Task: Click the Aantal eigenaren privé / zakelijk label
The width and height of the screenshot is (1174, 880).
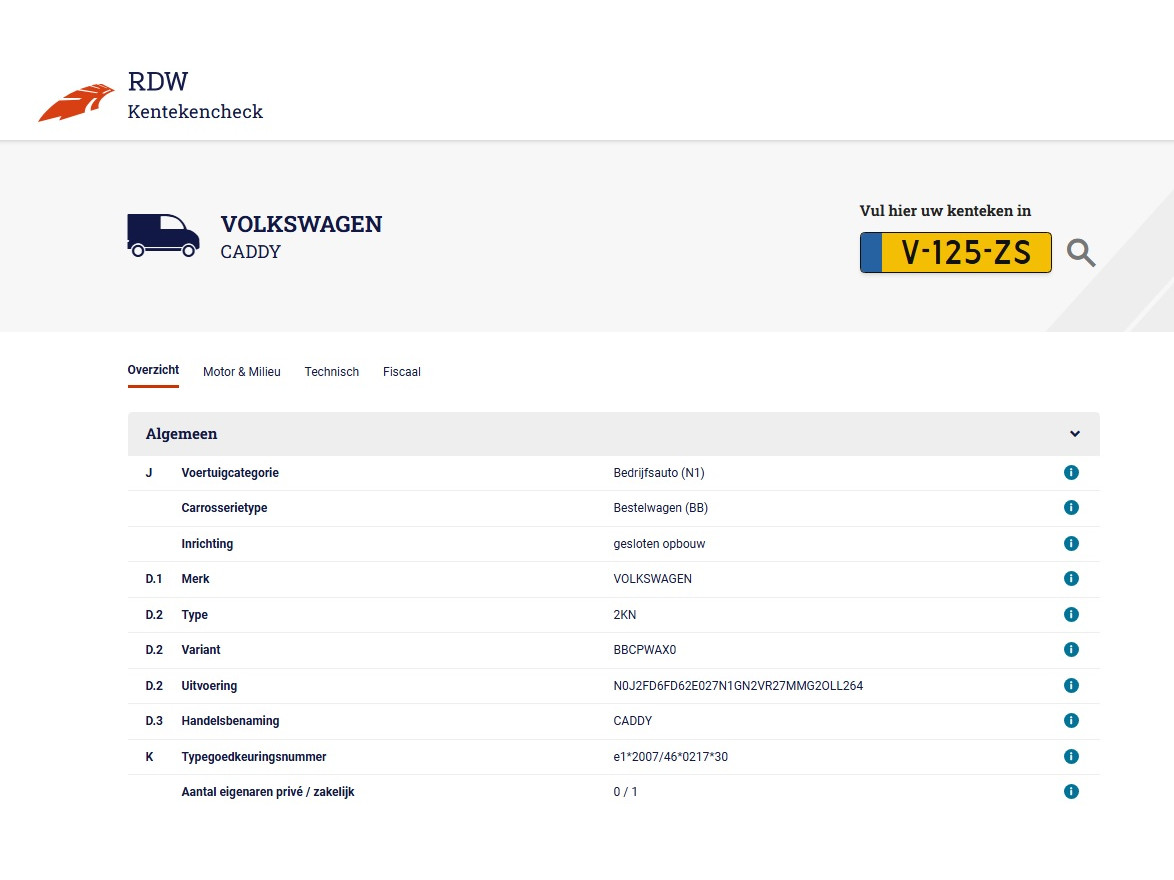Action: click(268, 792)
